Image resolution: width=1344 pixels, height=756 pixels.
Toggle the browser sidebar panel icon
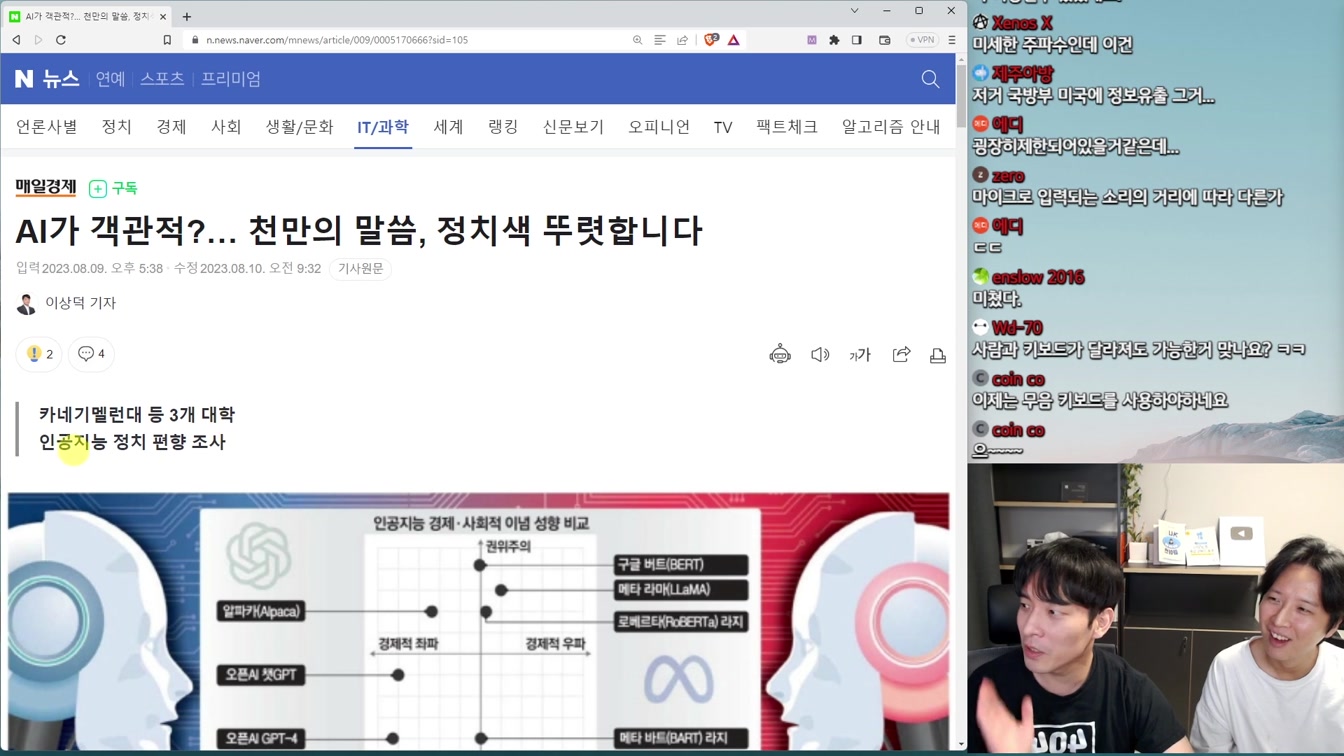pos(857,40)
